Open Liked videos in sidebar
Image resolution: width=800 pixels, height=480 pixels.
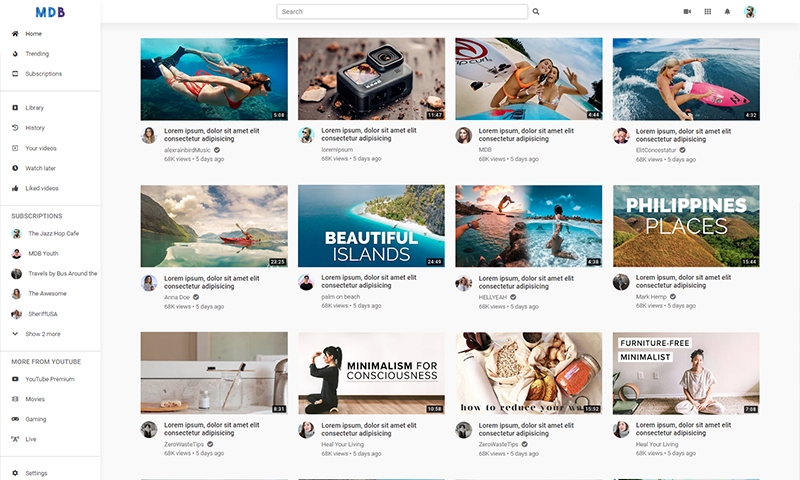[x=42, y=188]
